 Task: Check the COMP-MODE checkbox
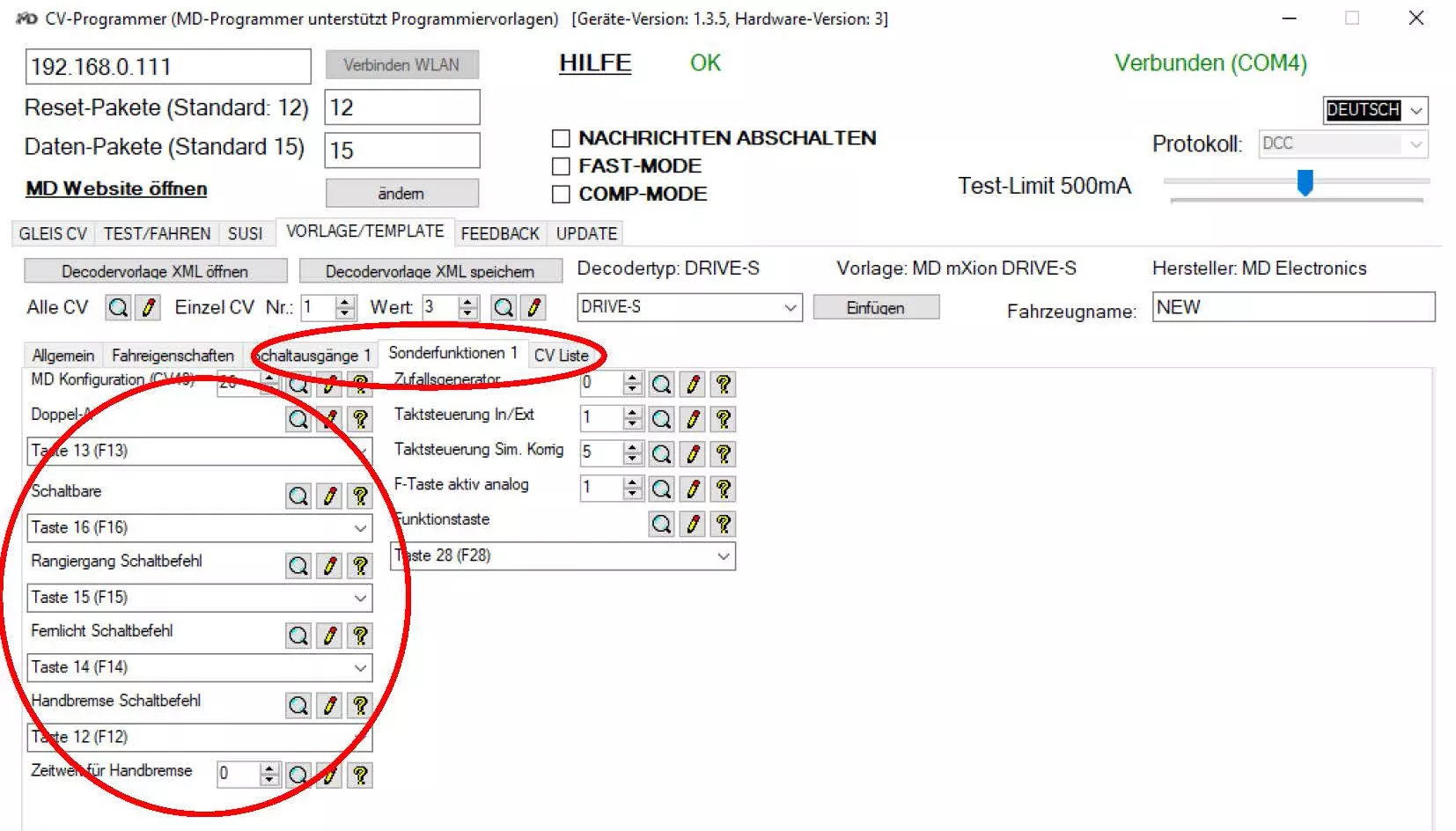coord(561,195)
